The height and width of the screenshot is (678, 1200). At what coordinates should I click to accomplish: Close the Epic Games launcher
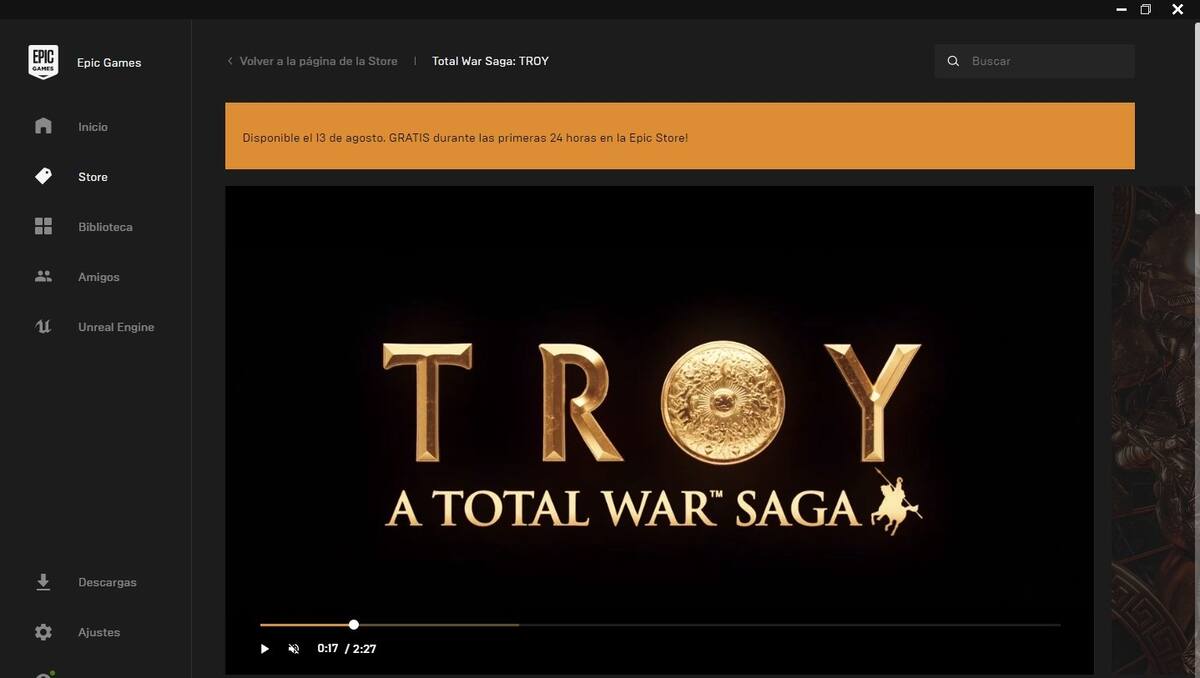[x=1178, y=9]
